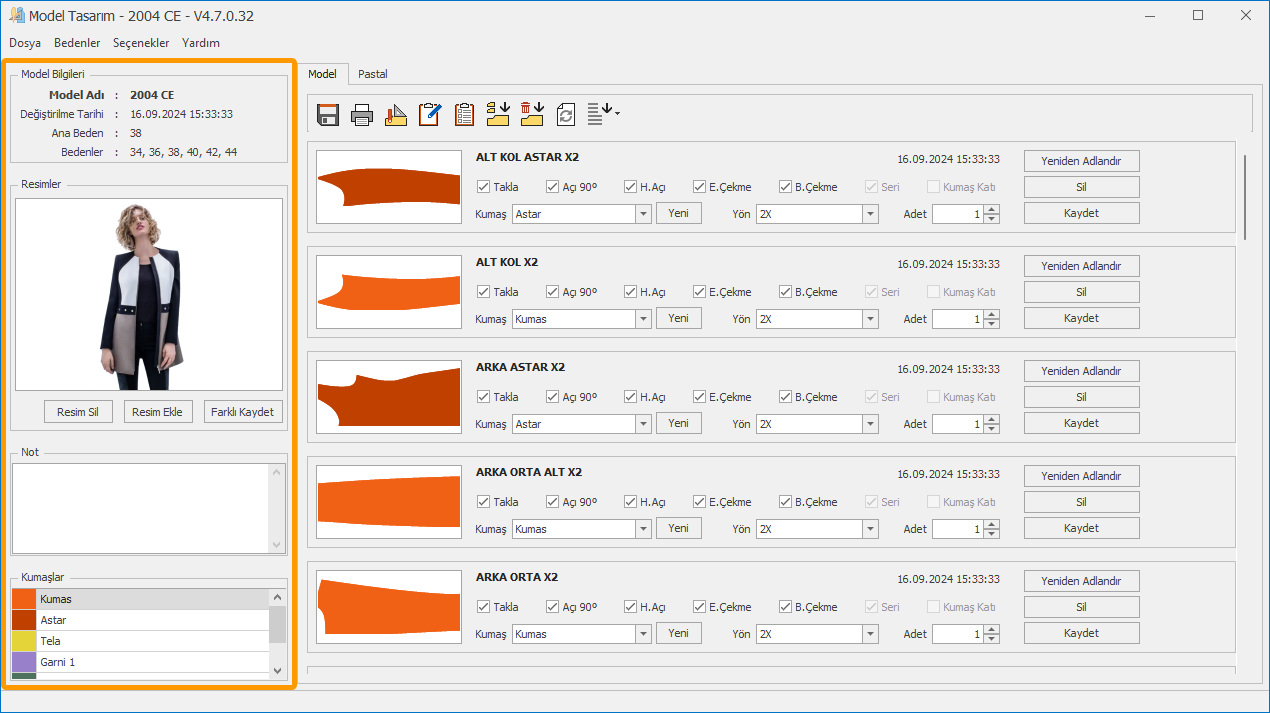
Task: Uncheck Takla for ALT KOL ASTAR X2
Action: (484, 187)
